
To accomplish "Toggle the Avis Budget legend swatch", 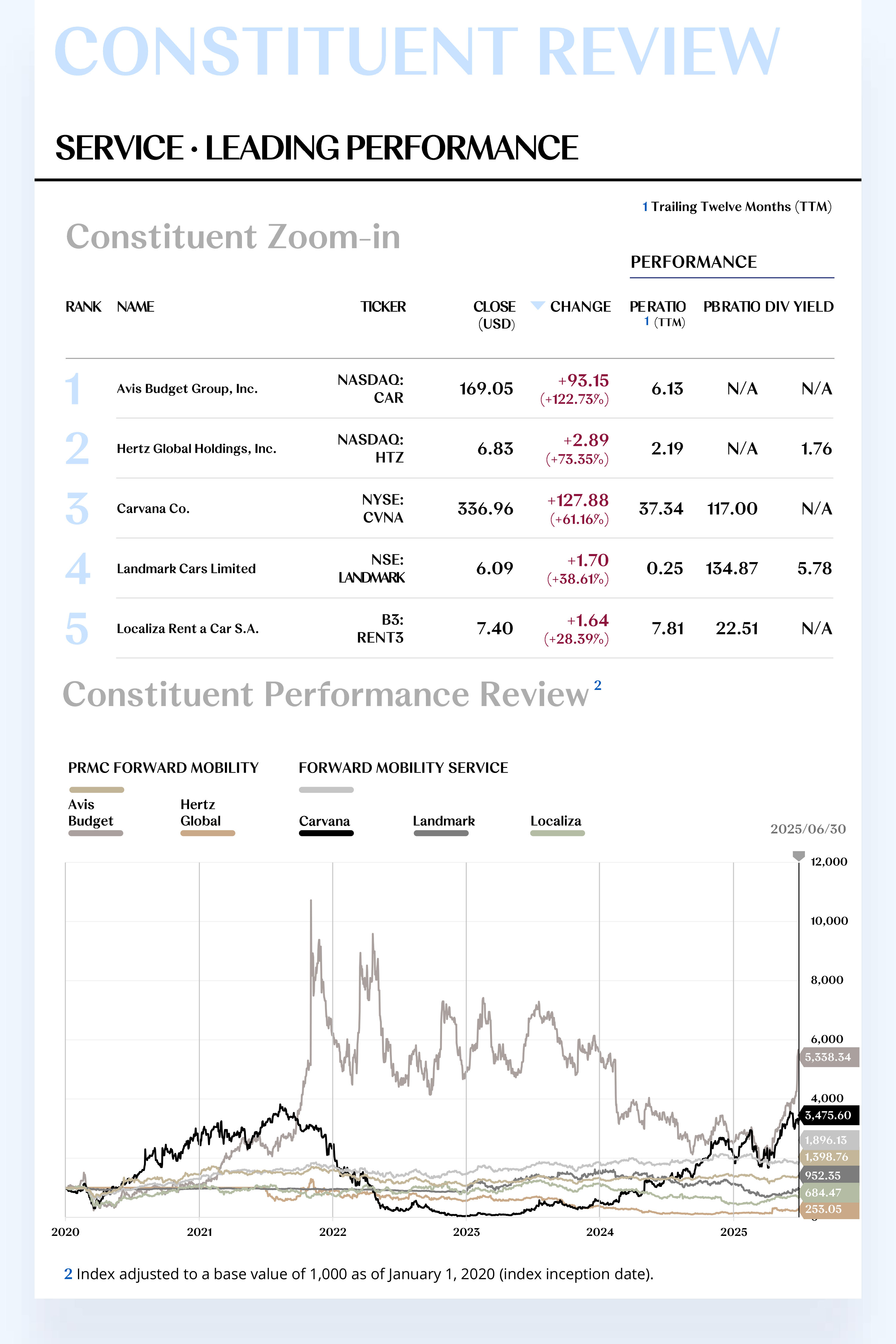I will (96, 833).
